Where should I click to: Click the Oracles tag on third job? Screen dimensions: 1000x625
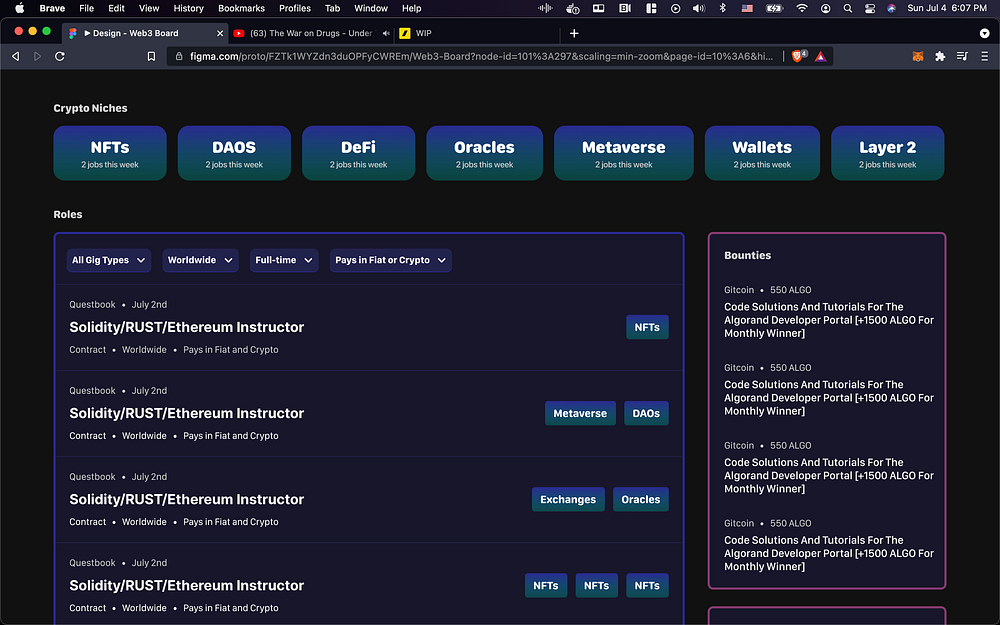click(x=641, y=499)
